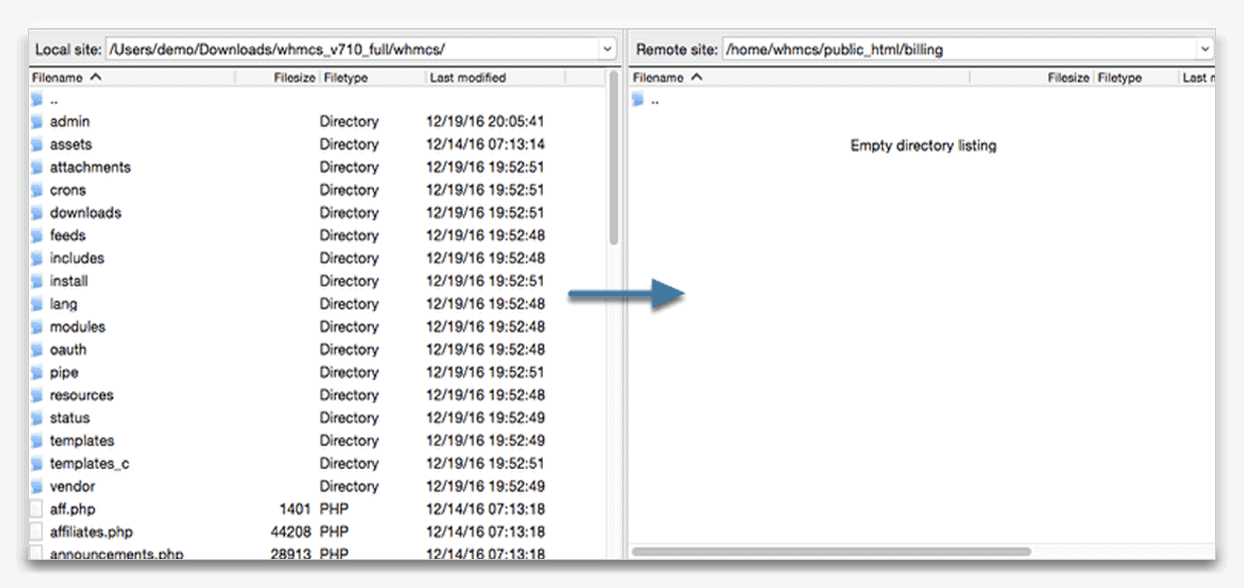
Task: Click the affiliates.php file icon
Action: coord(37,532)
